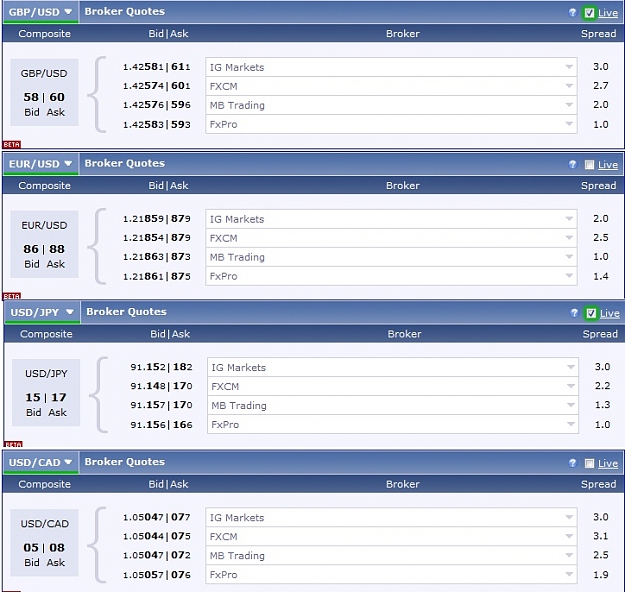Click quote 1.42583 | 593 for FxPro
Image resolution: width=625 pixels, height=592 pixels.
157,124
